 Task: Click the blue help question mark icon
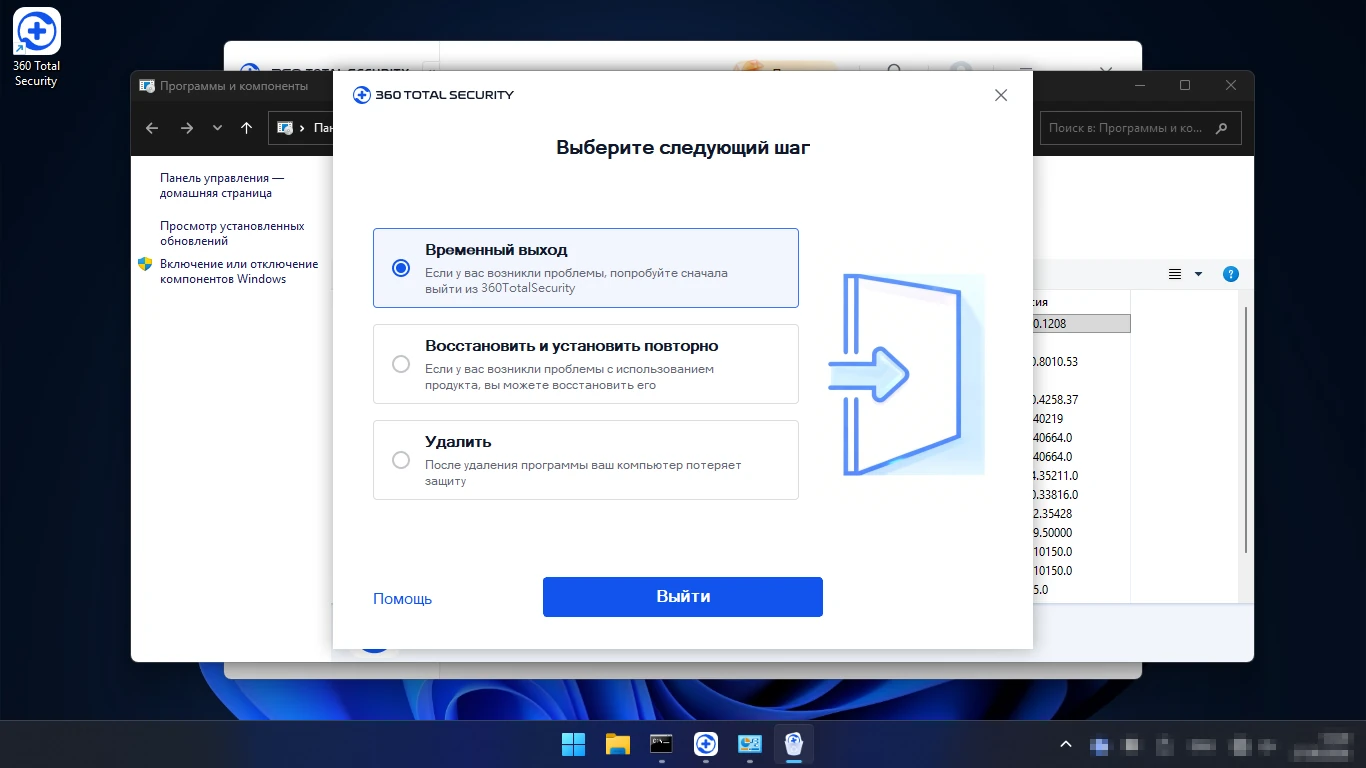[x=1231, y=274]
